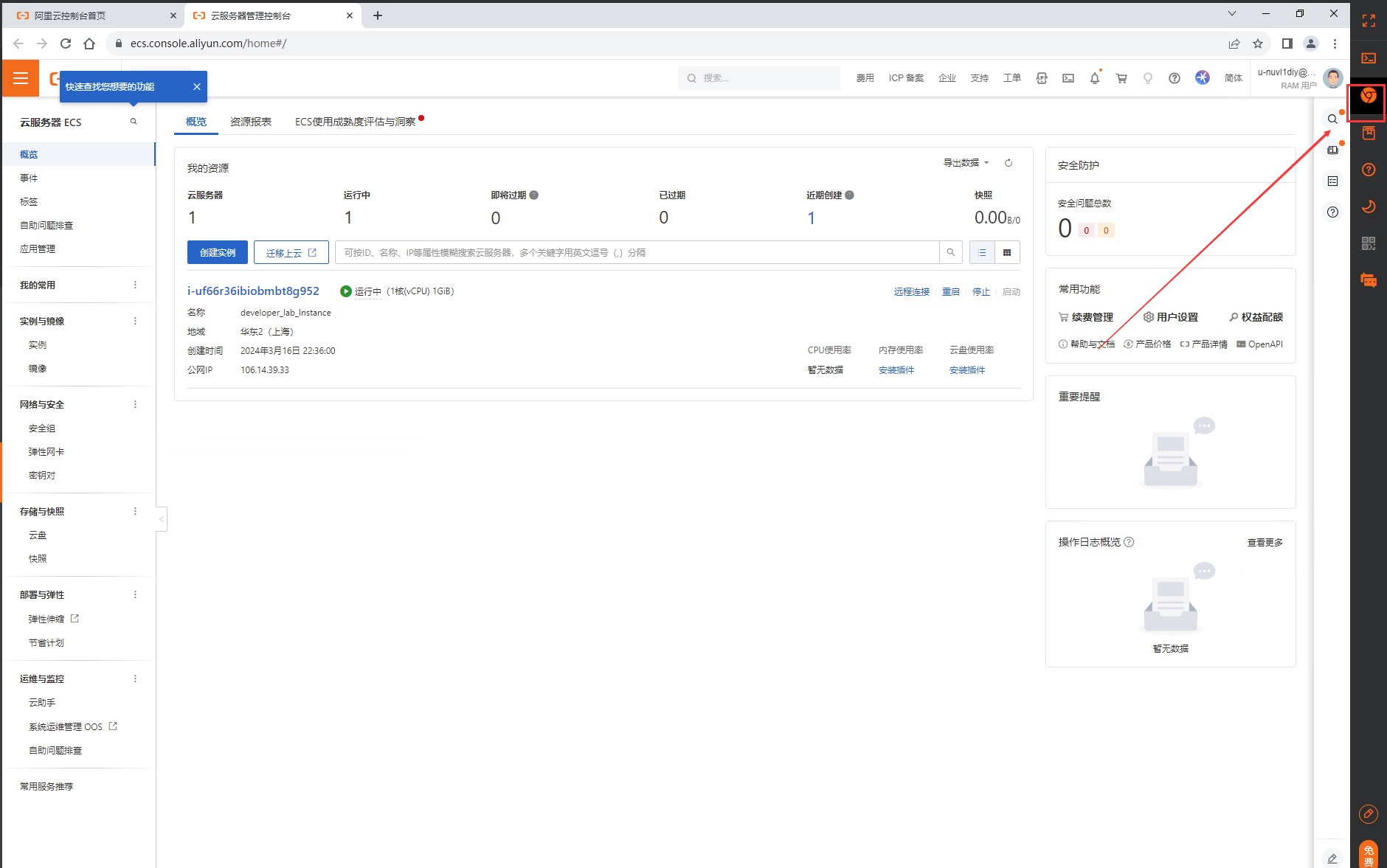This screenshot has width=1387, height=868.
Task: Click the user avatar
Action: point(1333,78)
